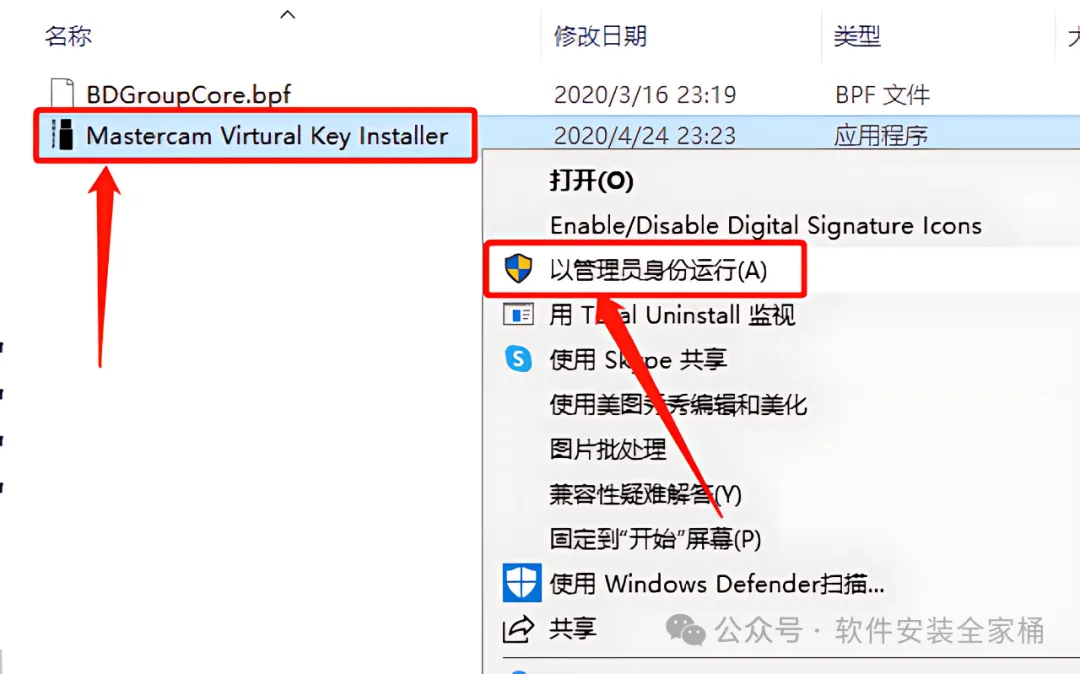Click the Total Uninstall monitor icon
This screenshot has width=1080, height=674.
(518, 315)
